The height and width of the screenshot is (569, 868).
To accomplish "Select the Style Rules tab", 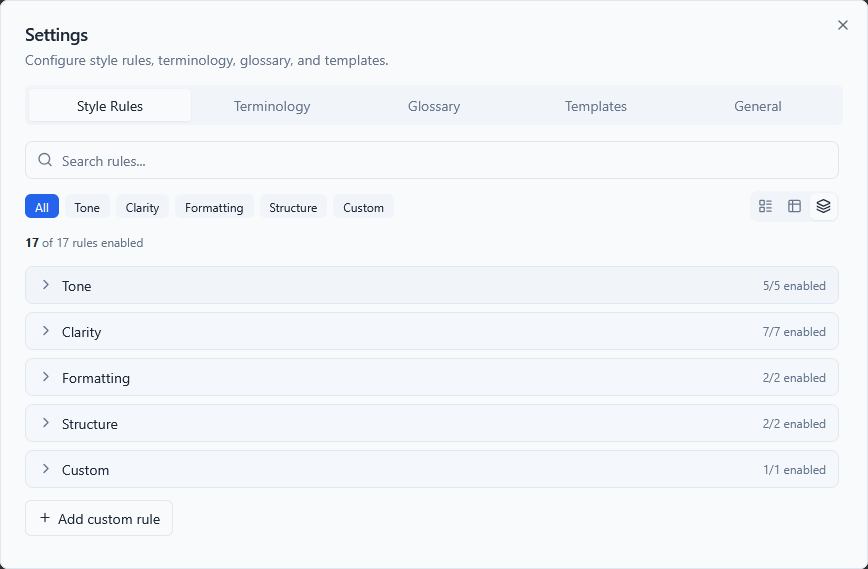I will pos(110,106).
